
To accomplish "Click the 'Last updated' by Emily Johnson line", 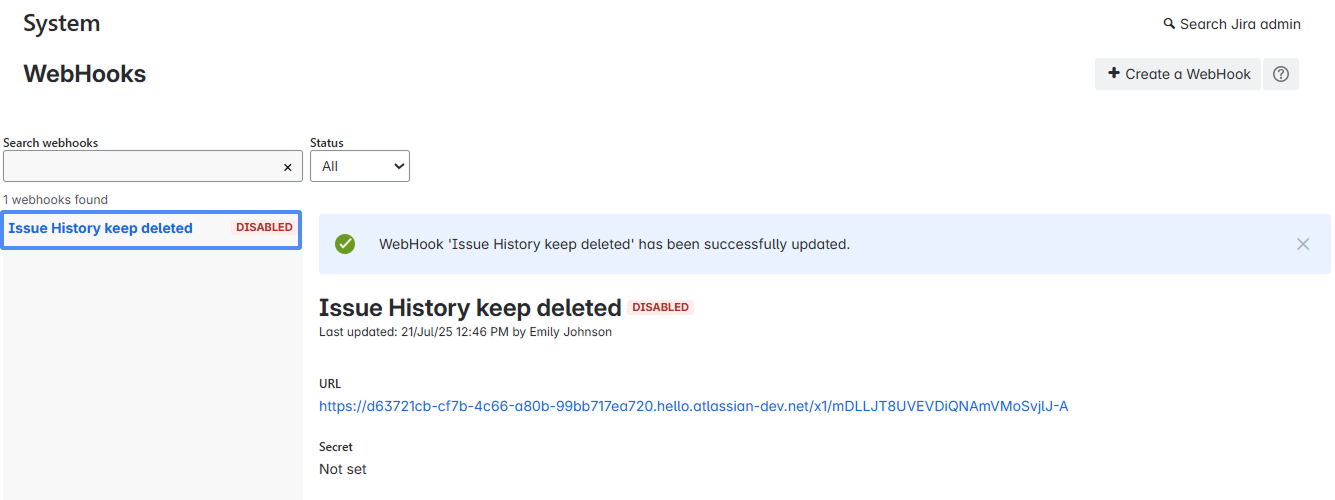I will pos(465,332).
